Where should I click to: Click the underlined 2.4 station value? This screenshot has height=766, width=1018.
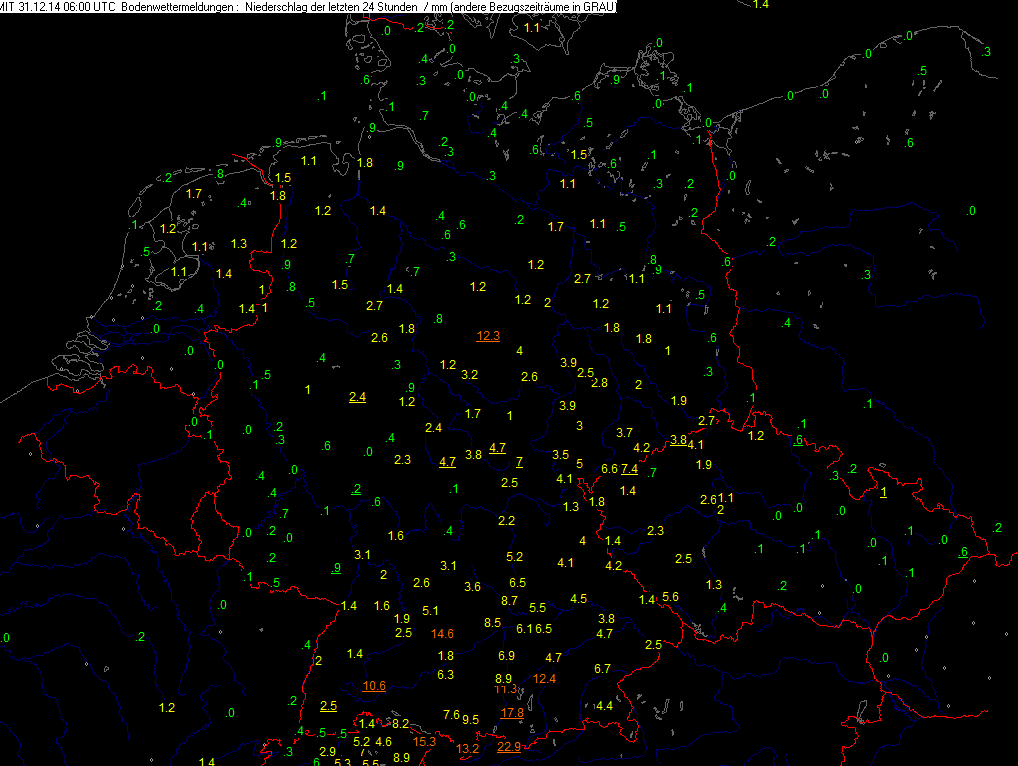click(x=357, y=397)
